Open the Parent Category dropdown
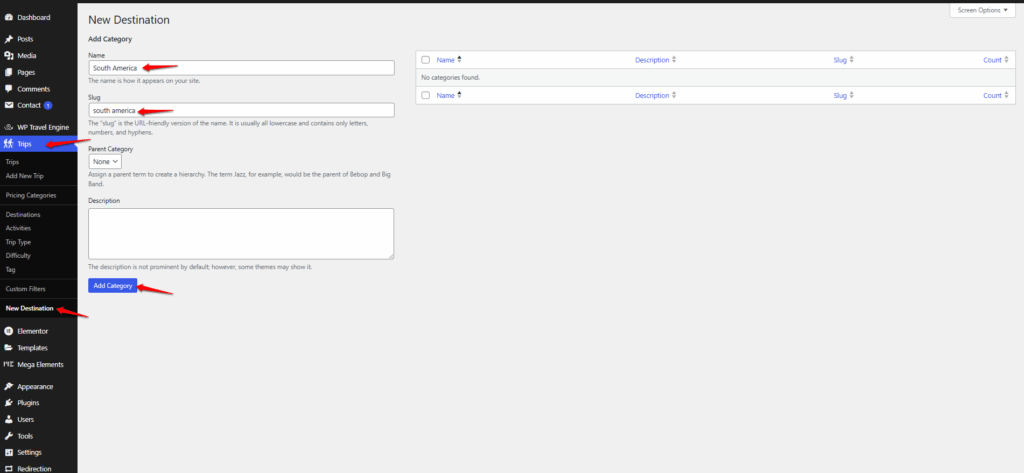This screenshot has height=473, width=1024. [x=105, y=161]
